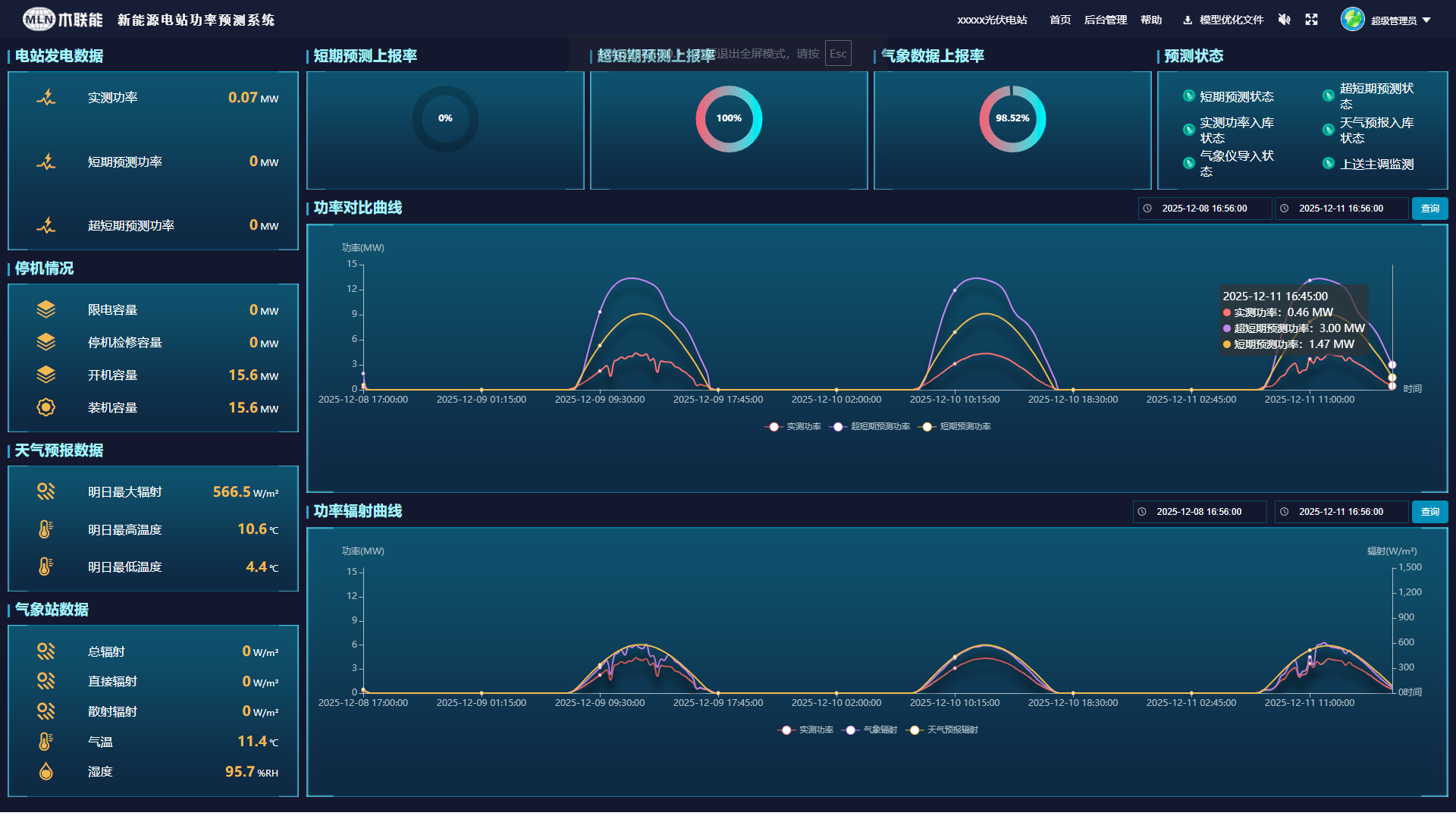Click the 短期预测状态 green indicator

(x=1189, y=96)
